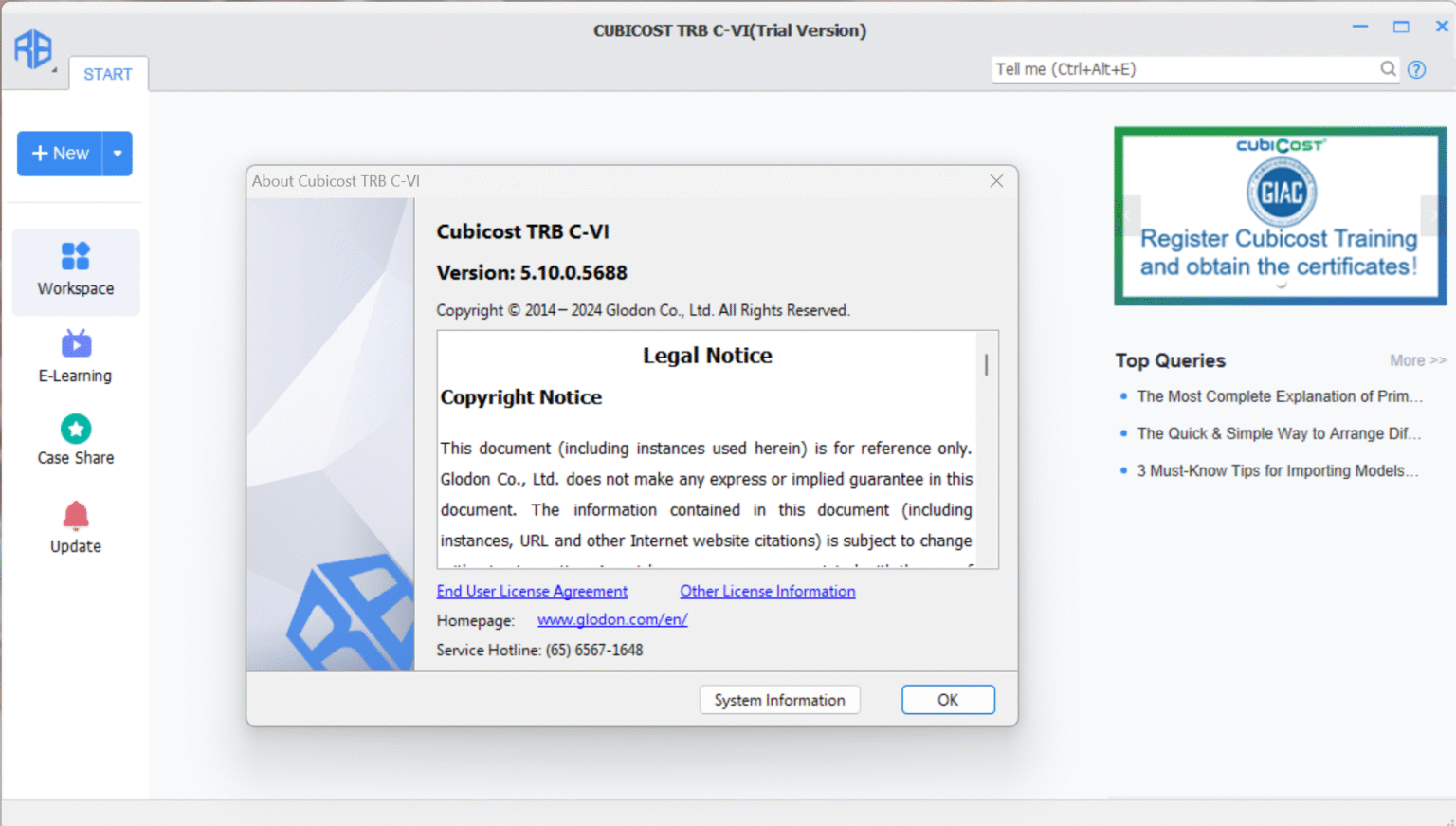1456x826 pixels.
Task: Click the Top Queries heading
Action: coord(1170,360)
